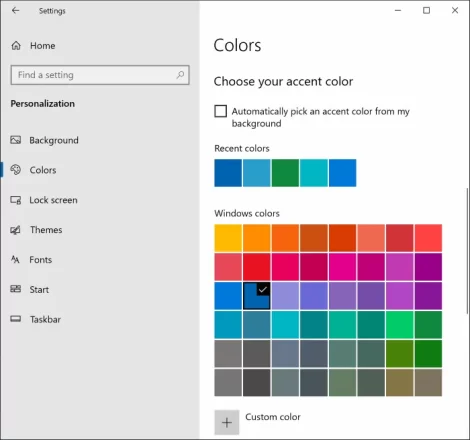Go to Home in Settings

tap(43, 45)
